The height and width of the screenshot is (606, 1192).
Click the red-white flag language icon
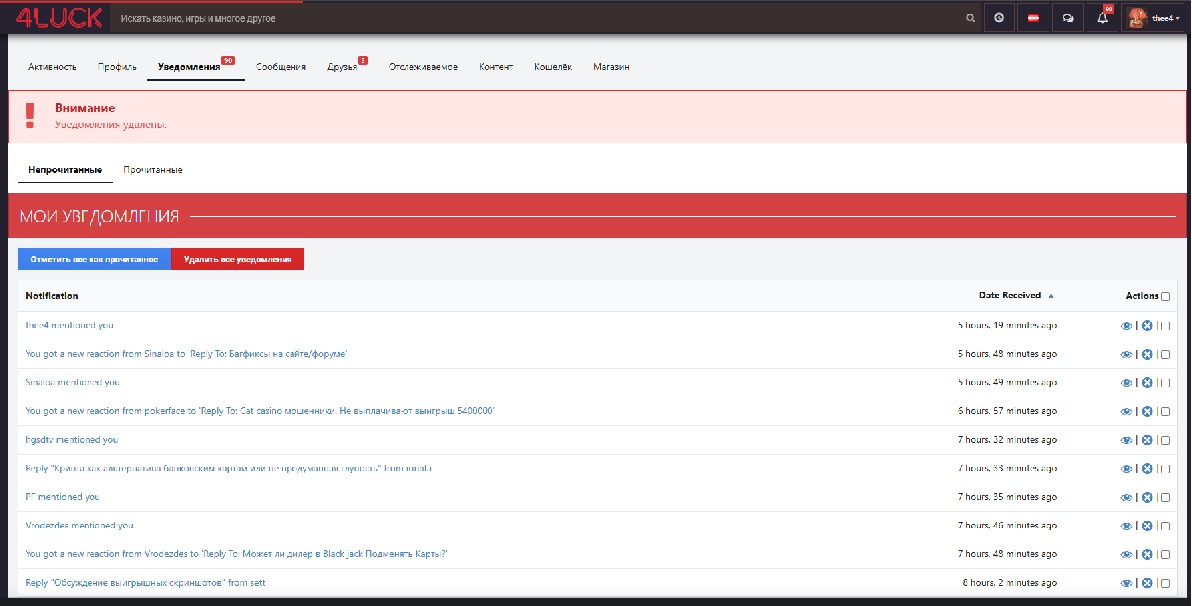point(1034,18)
